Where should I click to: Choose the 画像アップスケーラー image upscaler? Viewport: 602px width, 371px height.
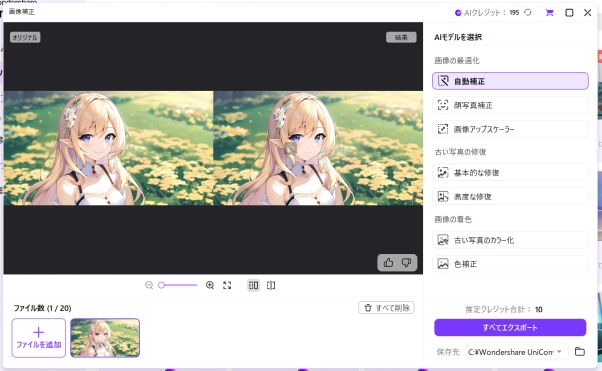[510, 129]
